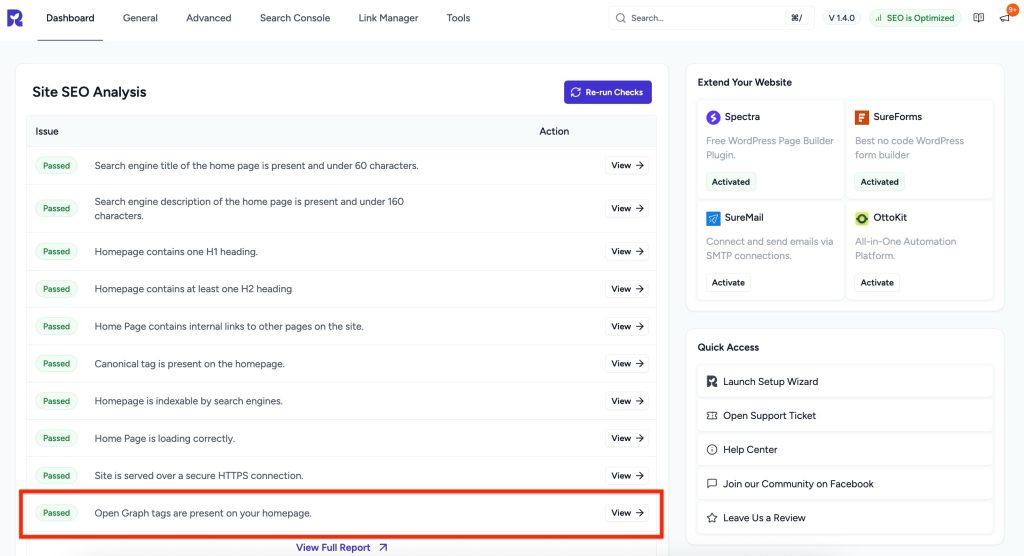This screenshot has height=556, width=1024.
Task: View the Open Graph tags check
Action: click(x=627, y=513)
